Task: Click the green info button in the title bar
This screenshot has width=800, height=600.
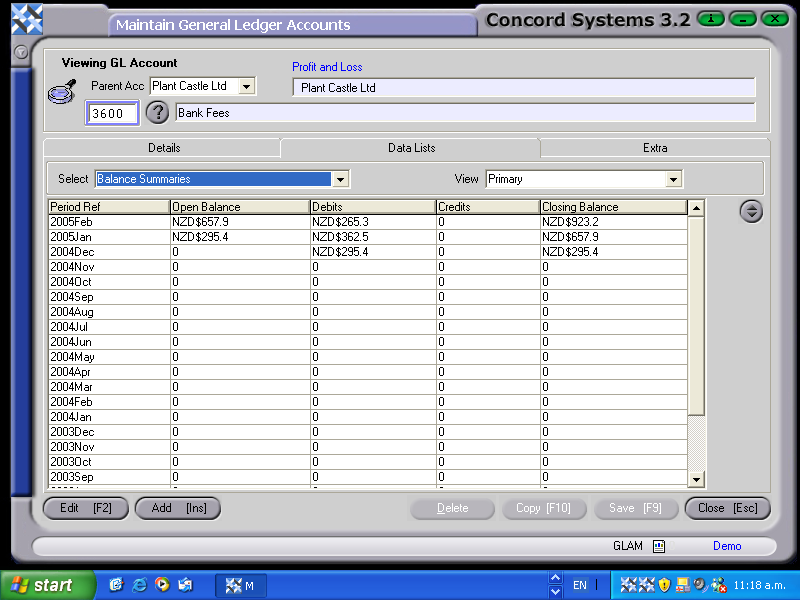Action: (711, 18)
